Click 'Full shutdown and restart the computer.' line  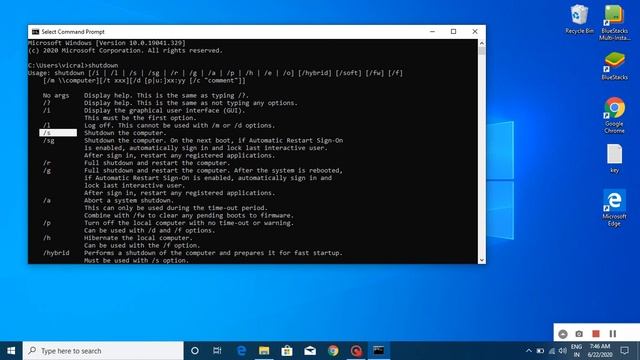pyautogui.click(x=157, y=163)
